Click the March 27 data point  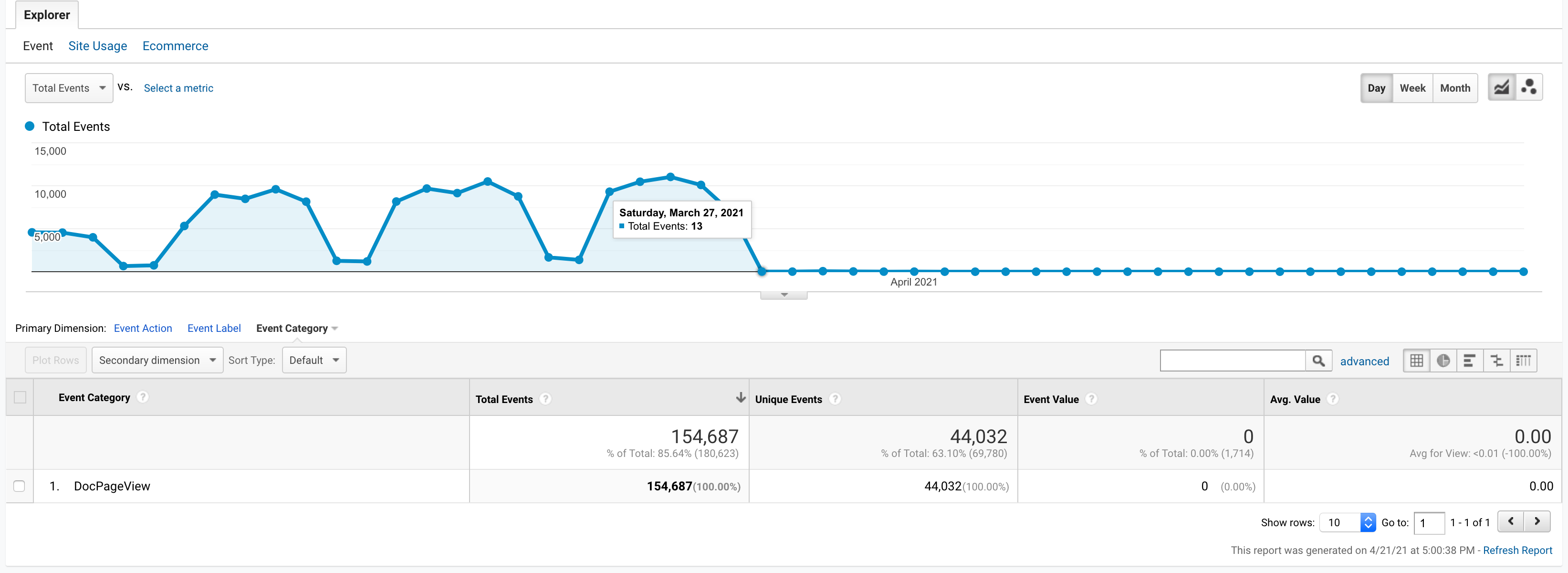[x=762, y=272]
